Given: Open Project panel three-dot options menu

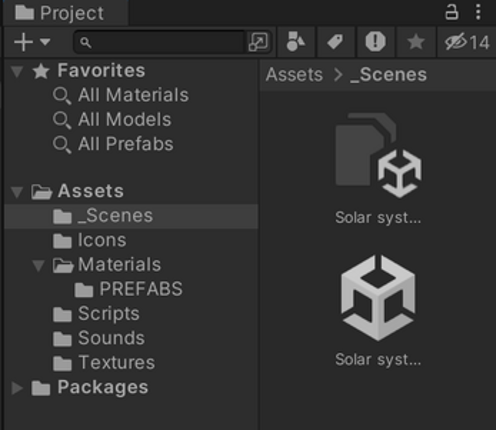Looking at the screenshot, I should pos(478,12).
